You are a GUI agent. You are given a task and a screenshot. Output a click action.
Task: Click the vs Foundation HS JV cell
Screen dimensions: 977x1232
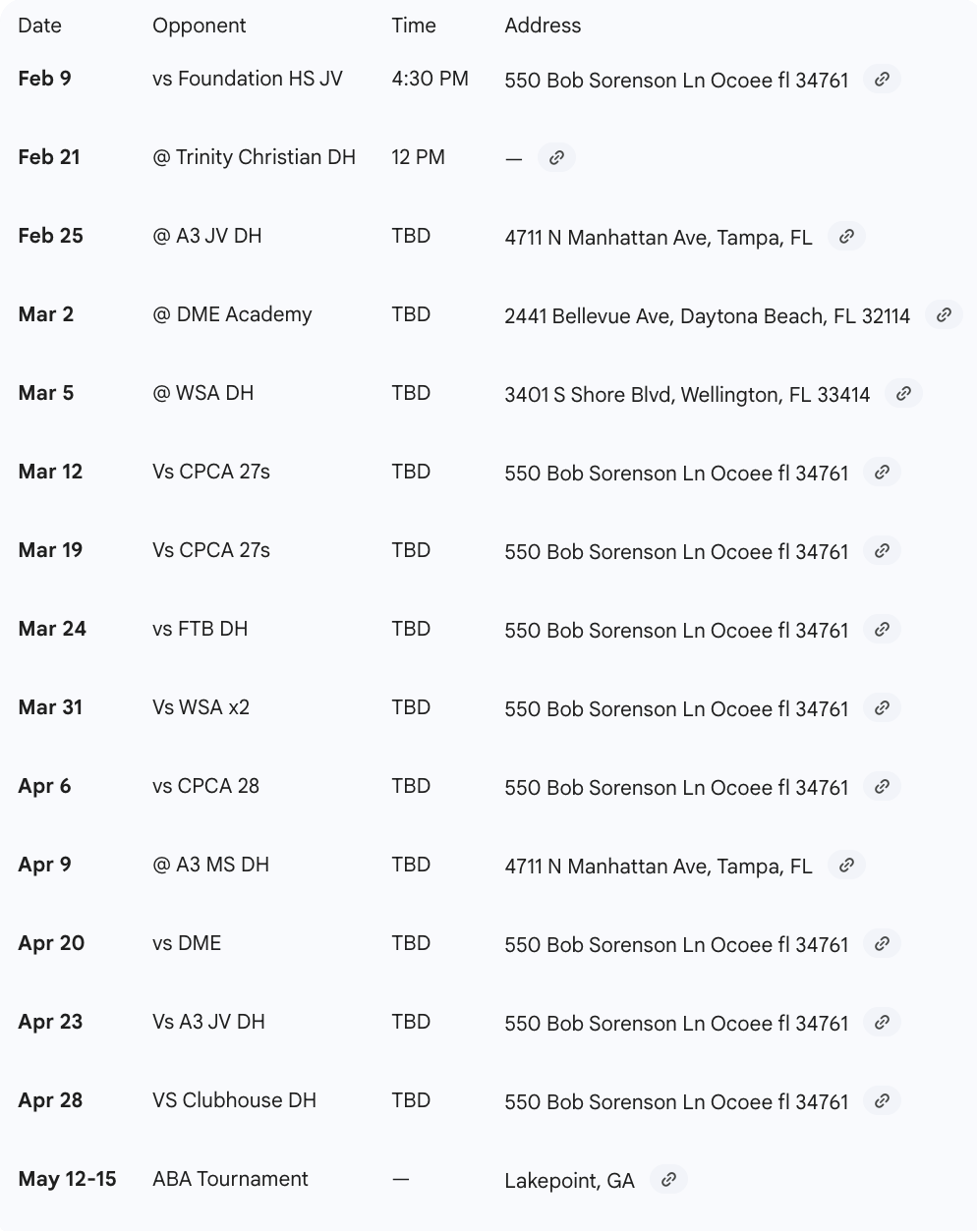tap(248, 79)
